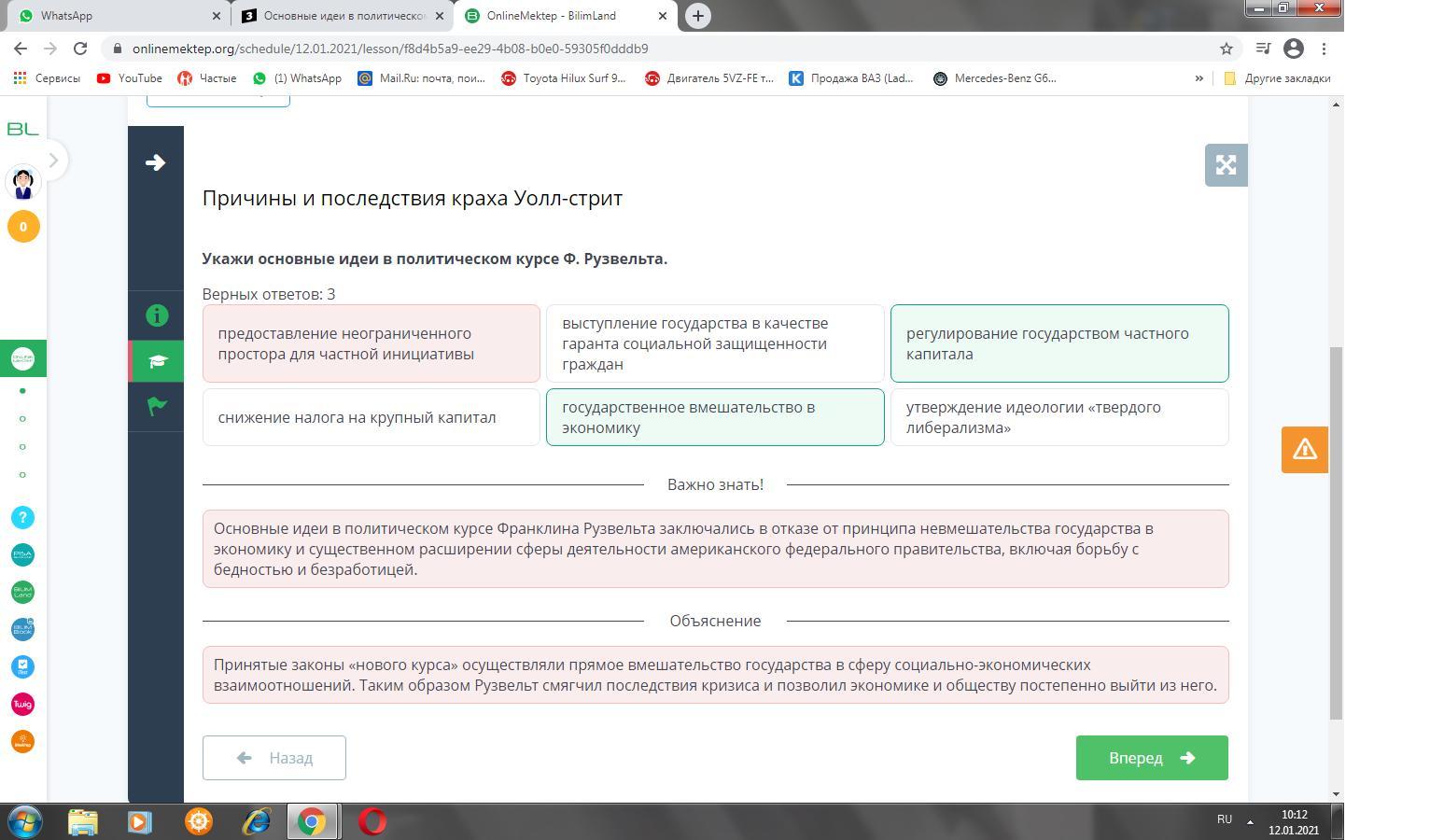Open the media control icon in Chrome toolbar
Image resolution: width=1444 pixels, height=840 pixels.
1263,49
